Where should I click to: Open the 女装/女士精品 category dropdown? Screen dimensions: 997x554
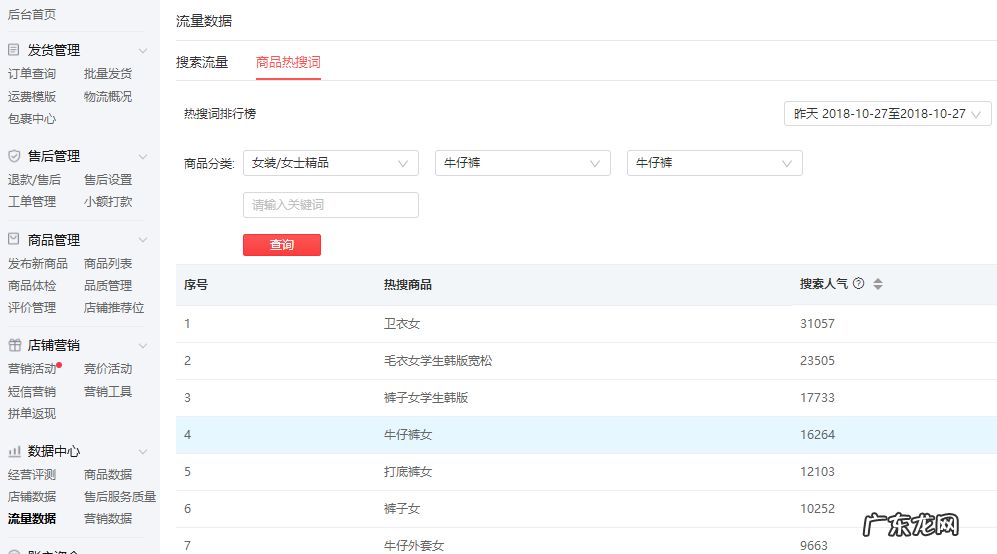[331, 163]
